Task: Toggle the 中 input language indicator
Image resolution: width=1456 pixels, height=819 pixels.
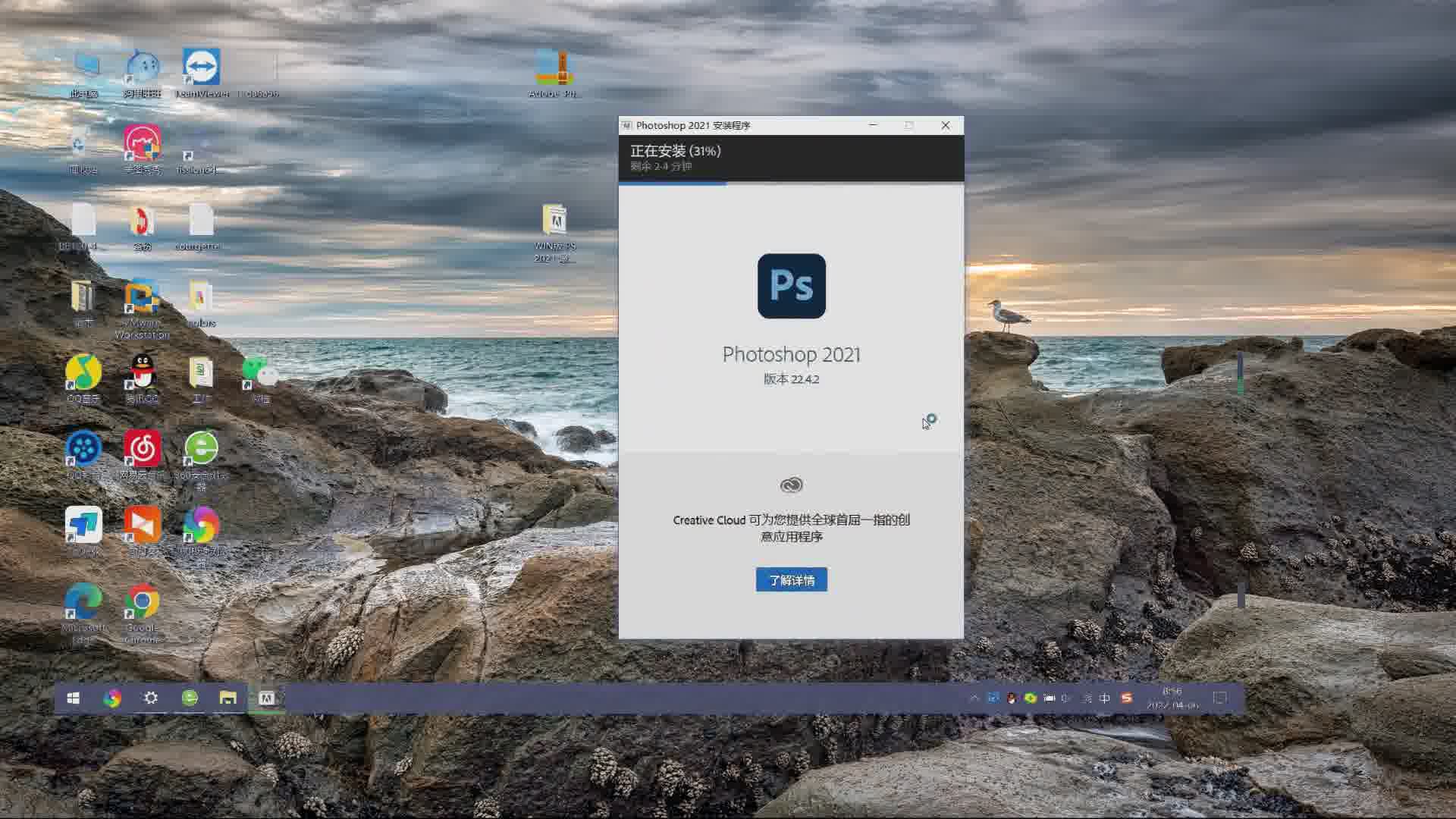Action: click(x=1105, y=698)
